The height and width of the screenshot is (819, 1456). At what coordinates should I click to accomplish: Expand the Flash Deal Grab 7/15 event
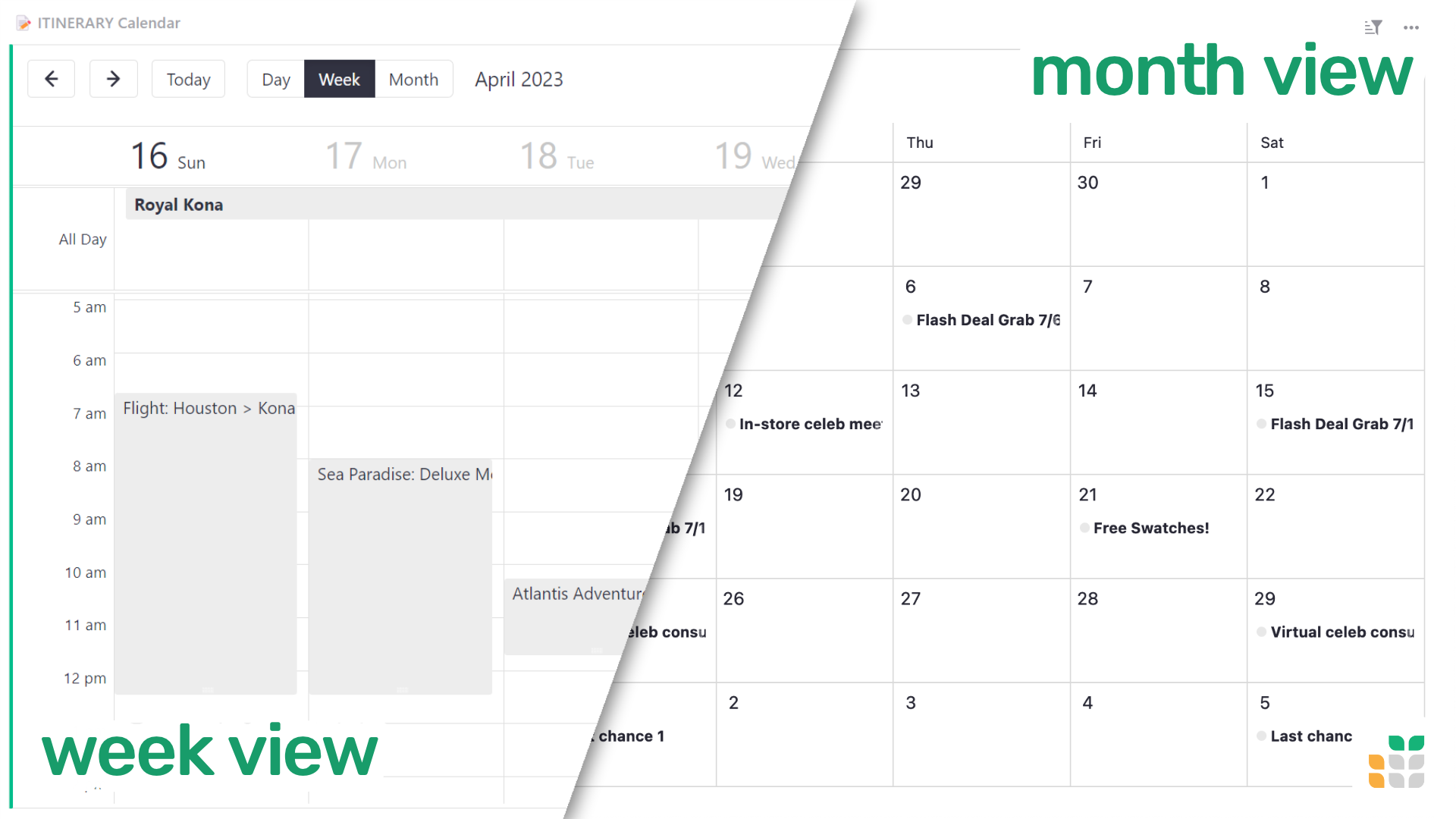[x=1339, y=424]
